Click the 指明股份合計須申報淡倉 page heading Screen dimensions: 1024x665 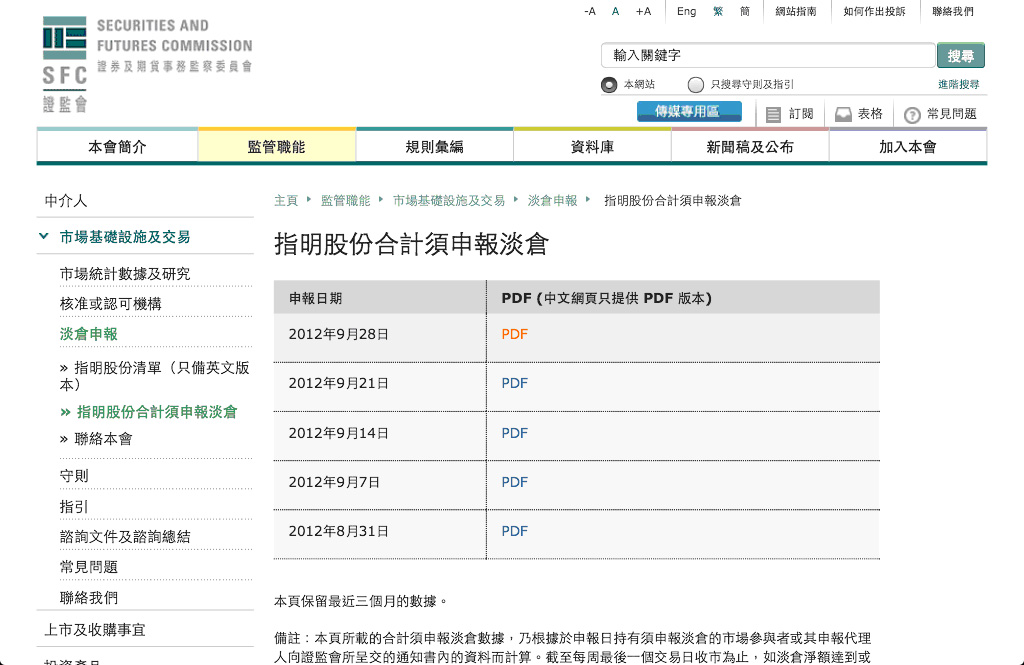(x=411, y=244)
